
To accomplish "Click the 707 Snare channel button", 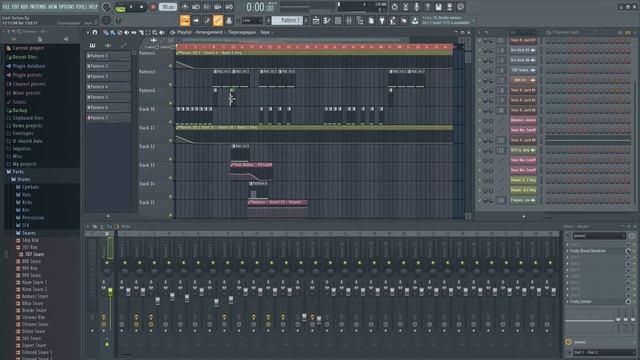I will tap(523, 70).
